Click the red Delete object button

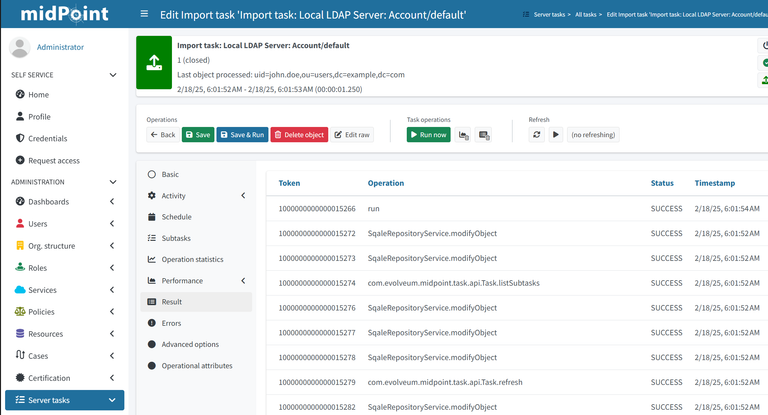tap(299, 135)
